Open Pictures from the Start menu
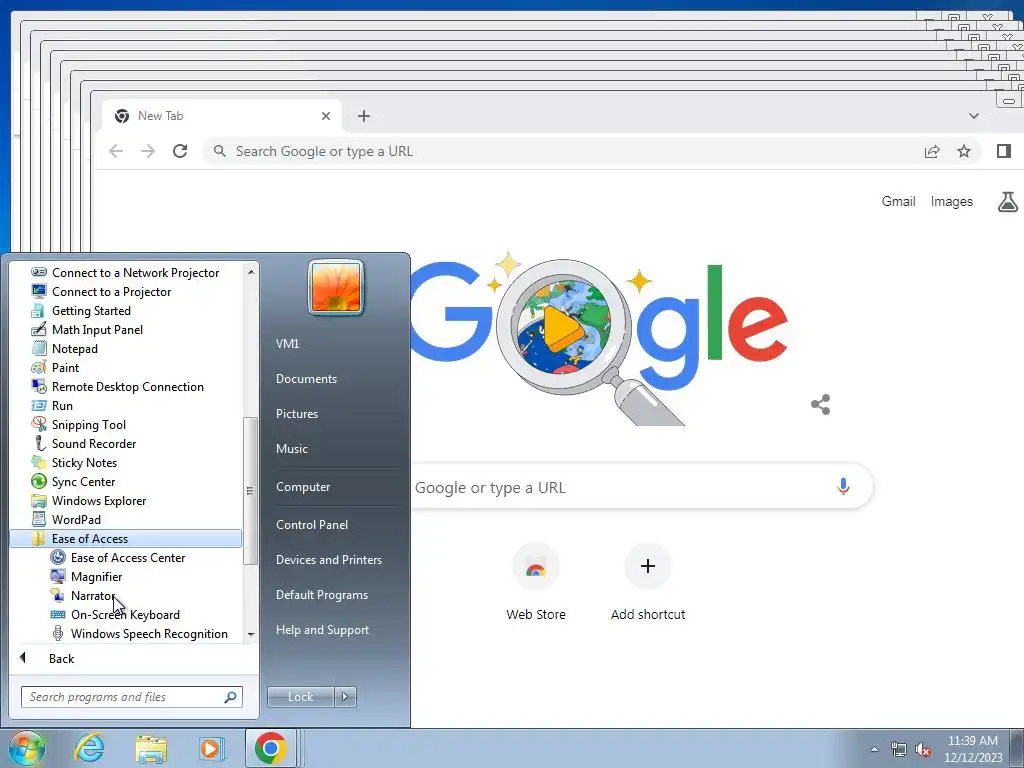 (x=296, y=413)
